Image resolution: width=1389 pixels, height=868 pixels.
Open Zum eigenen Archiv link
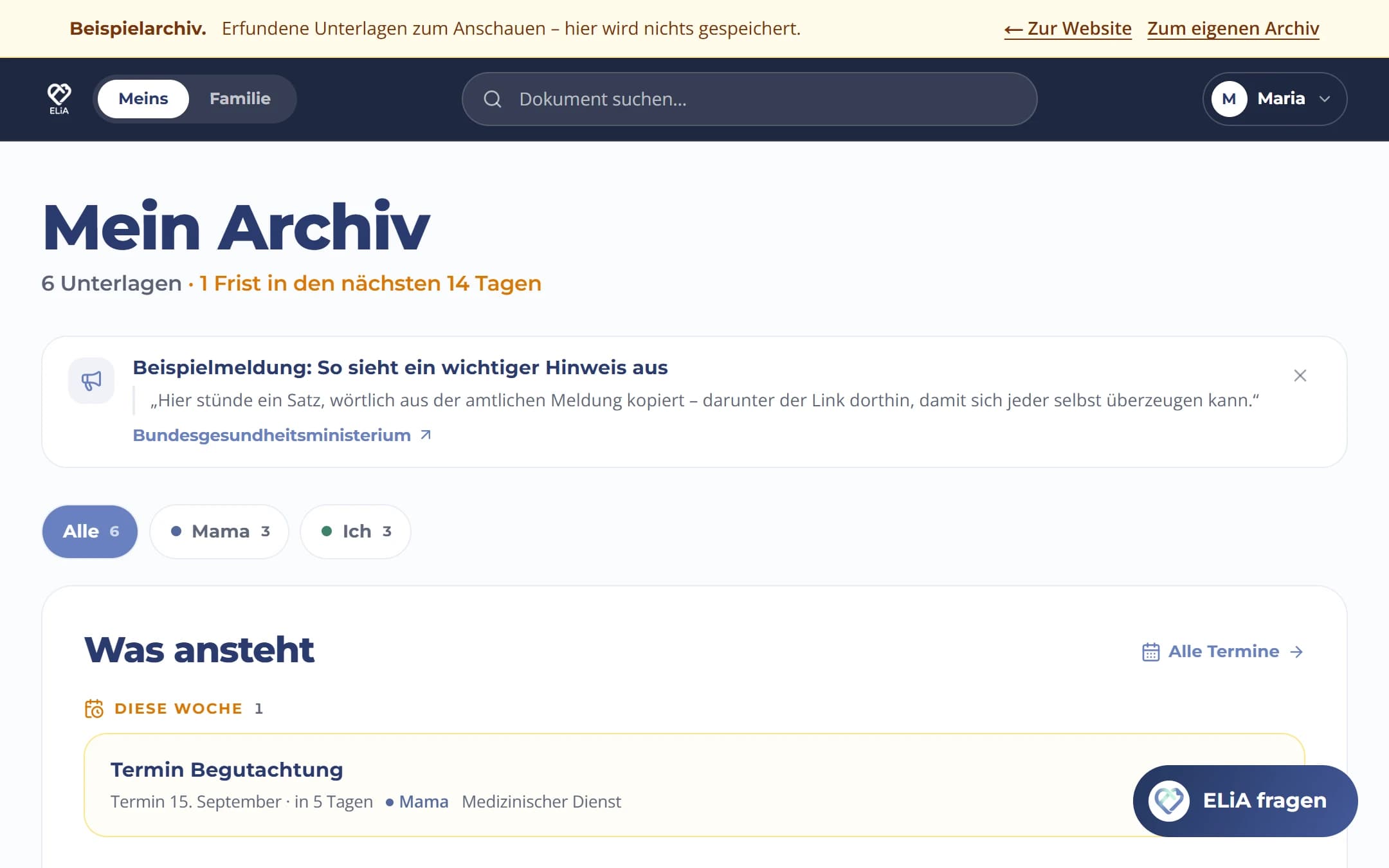(x=1233, y=29)
